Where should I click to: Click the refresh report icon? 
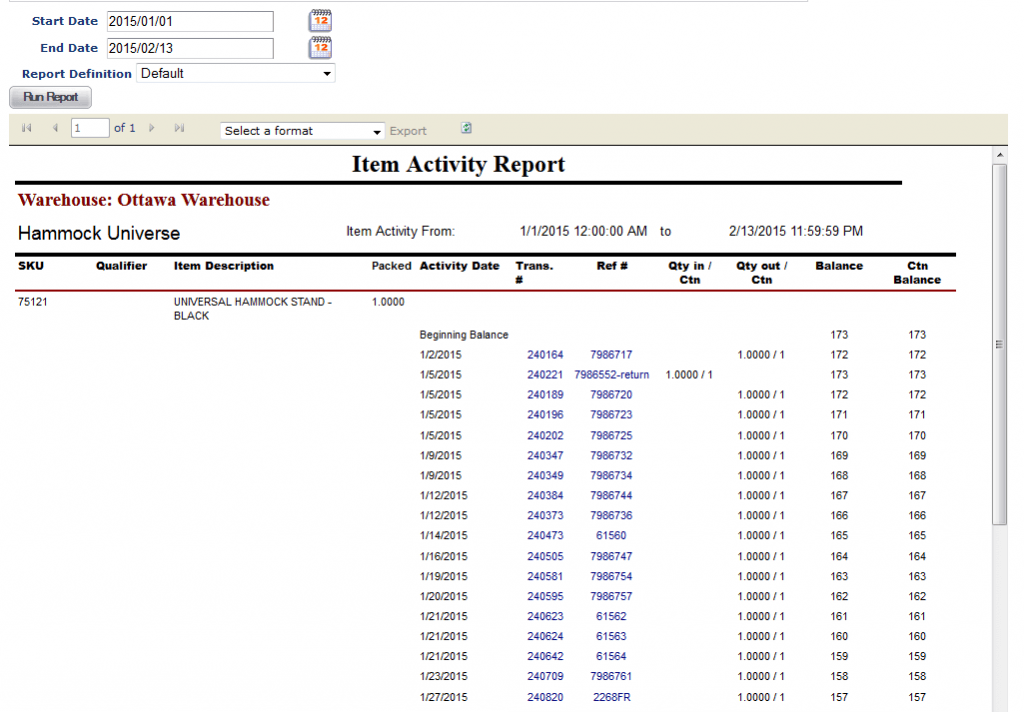coord(466,129)
